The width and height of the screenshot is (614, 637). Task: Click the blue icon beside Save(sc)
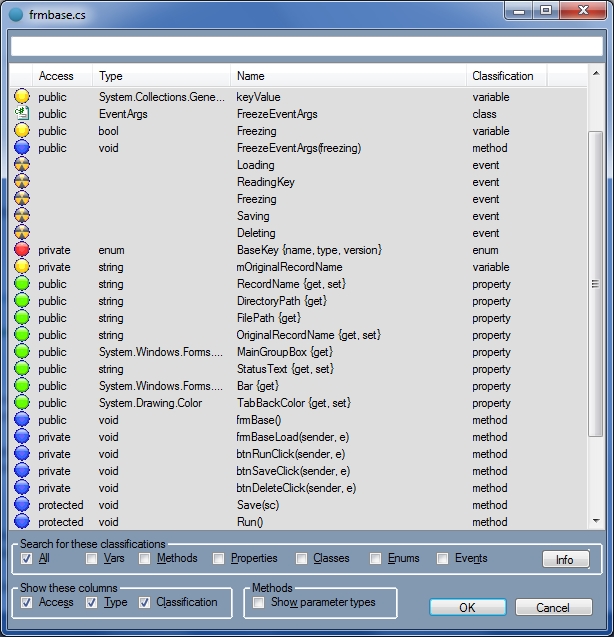pyautogui.click(x=22, y=505)
